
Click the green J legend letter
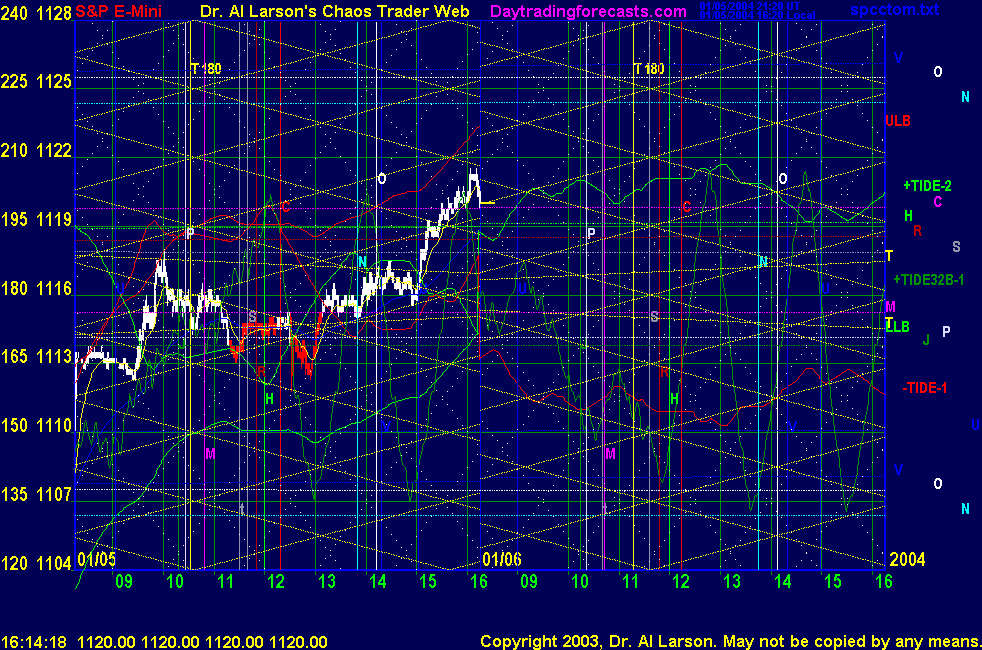tap(926, 340)
